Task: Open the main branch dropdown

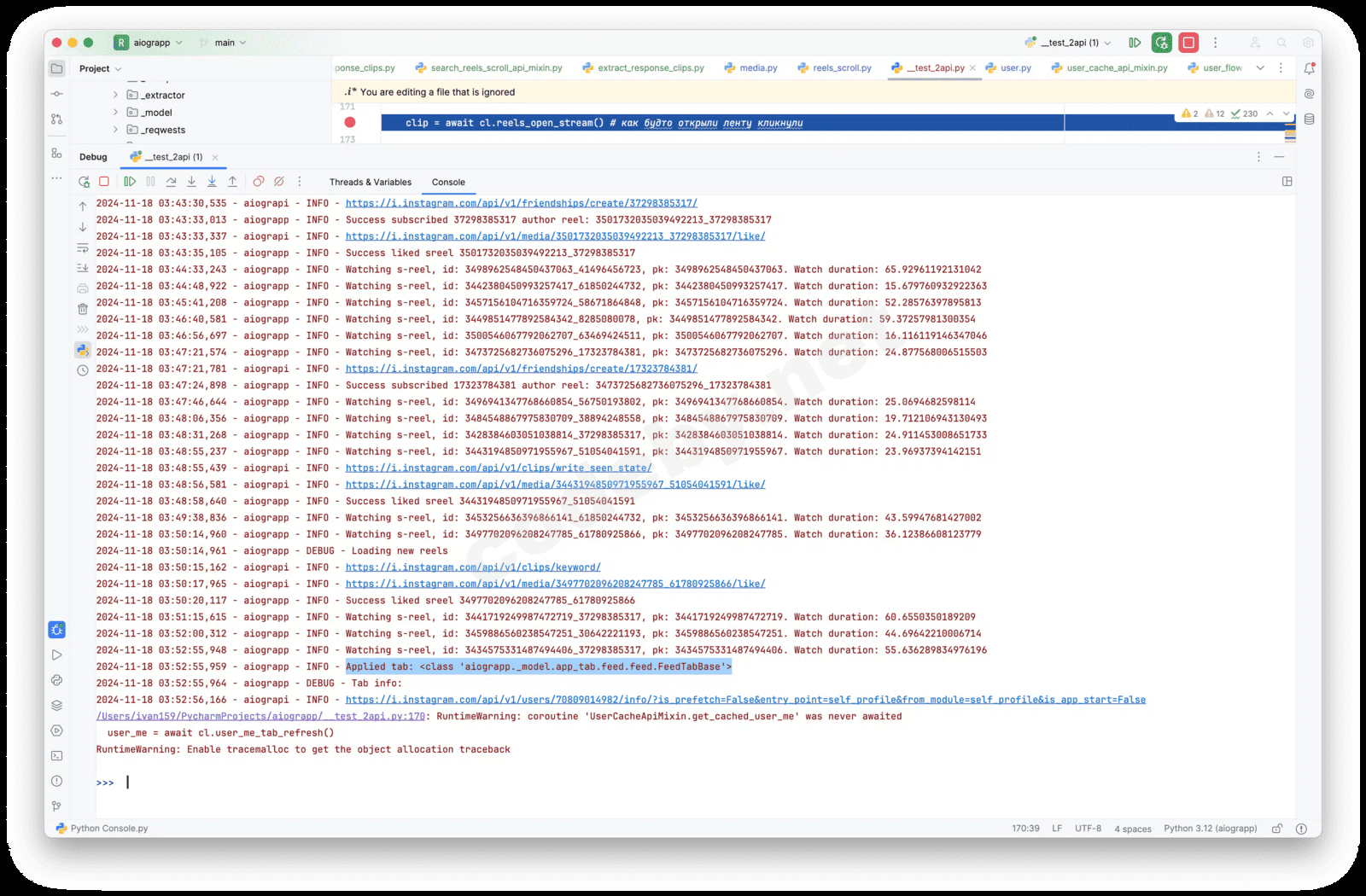Action: [223, 43]
